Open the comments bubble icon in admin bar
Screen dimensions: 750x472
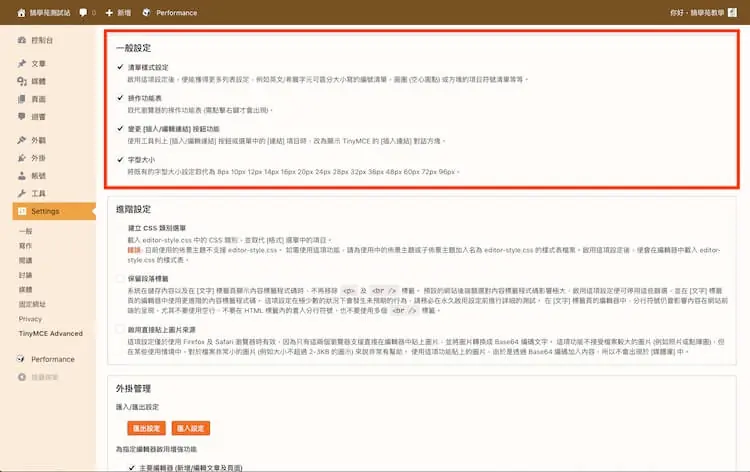pos(83,13)
